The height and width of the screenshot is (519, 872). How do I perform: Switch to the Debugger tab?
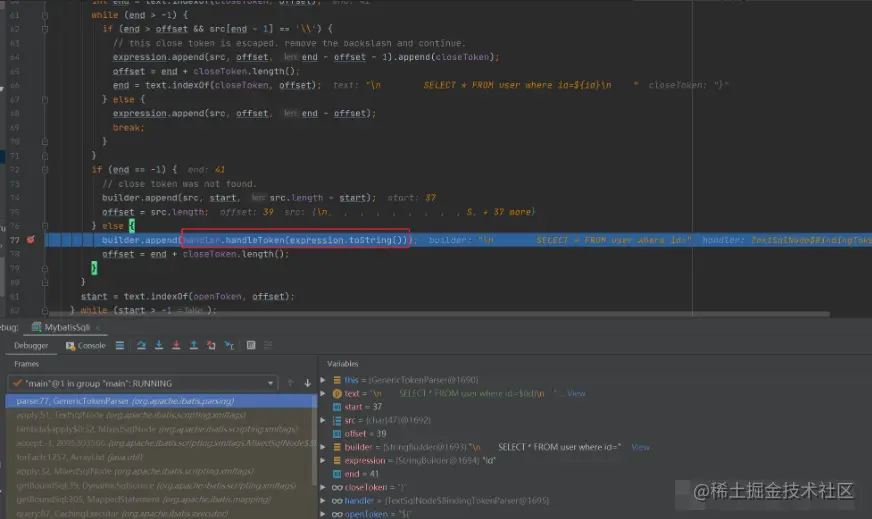click(x=31, y=345)
